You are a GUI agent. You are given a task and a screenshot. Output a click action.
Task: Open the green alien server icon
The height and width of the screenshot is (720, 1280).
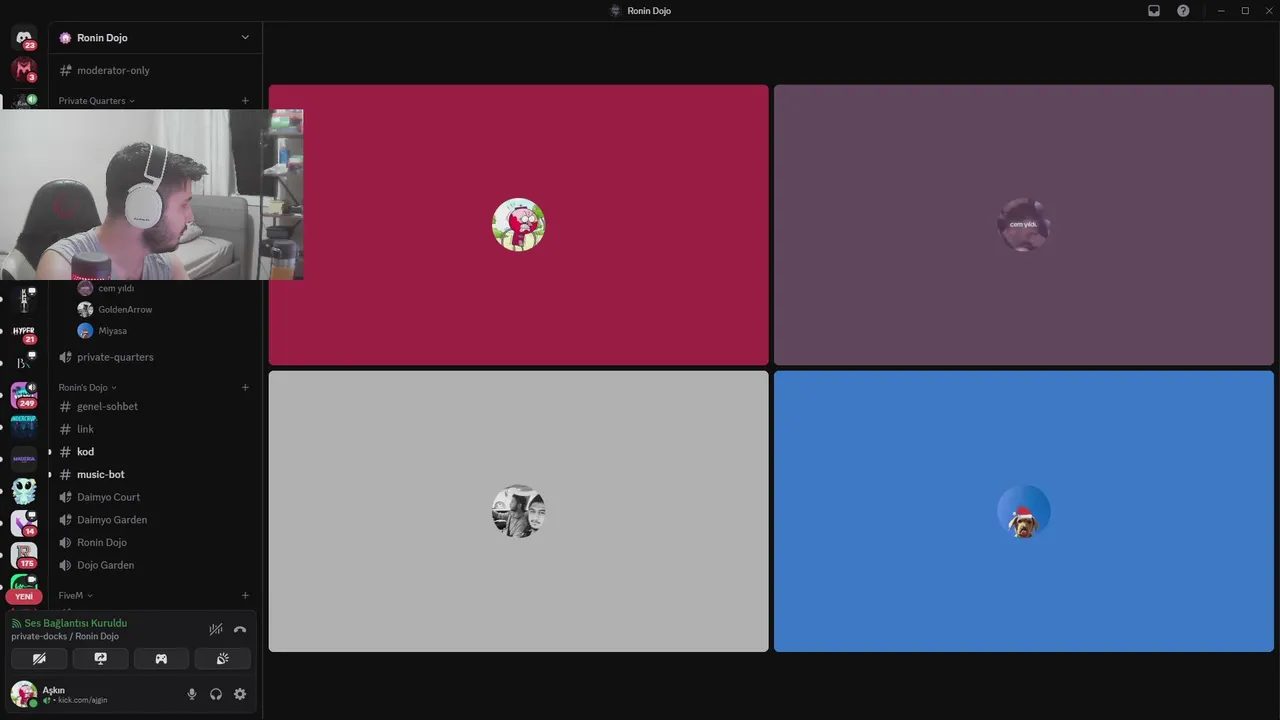[x=24, y=491]
